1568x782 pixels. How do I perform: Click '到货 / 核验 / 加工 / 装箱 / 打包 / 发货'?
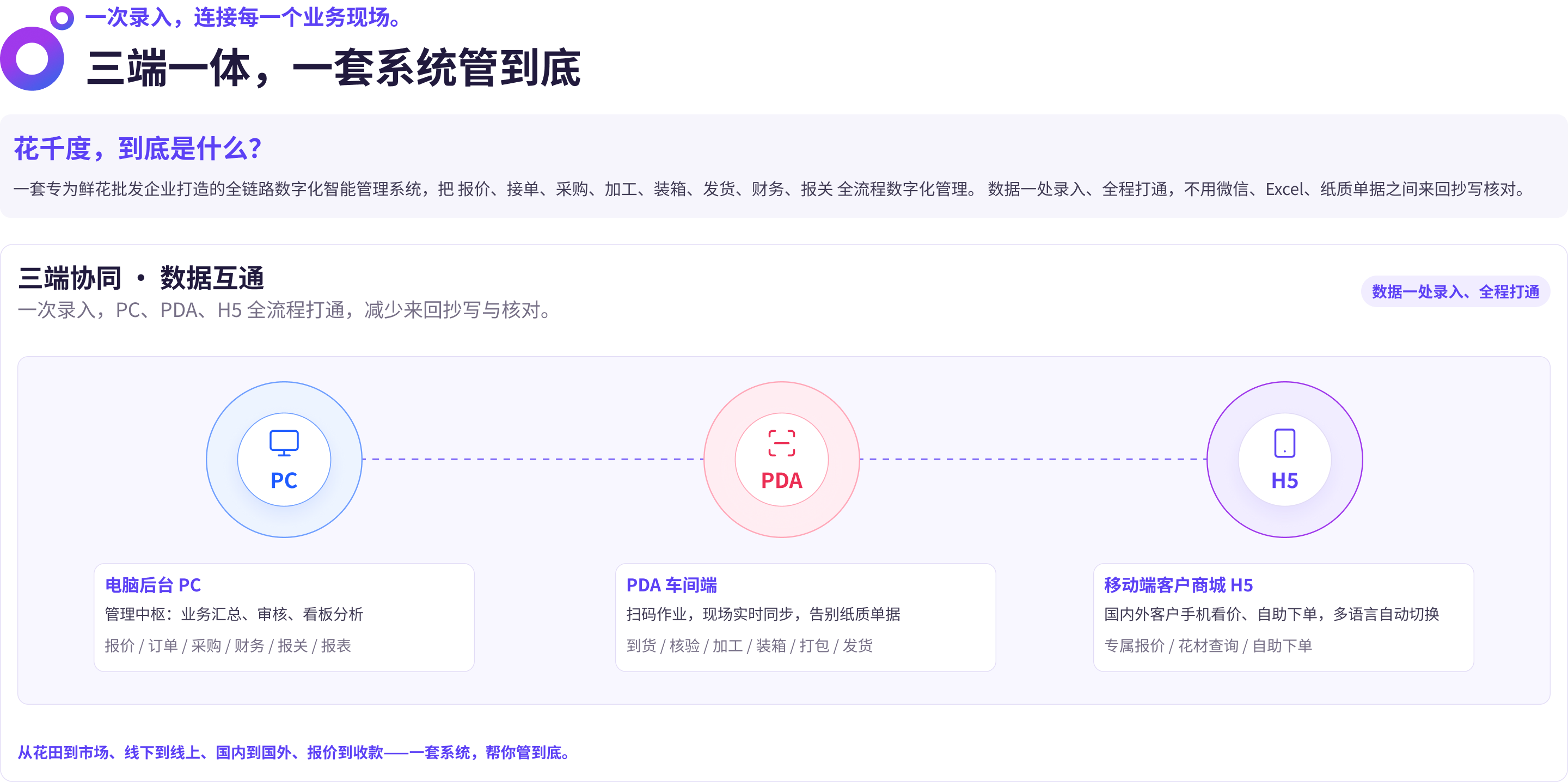749,645
